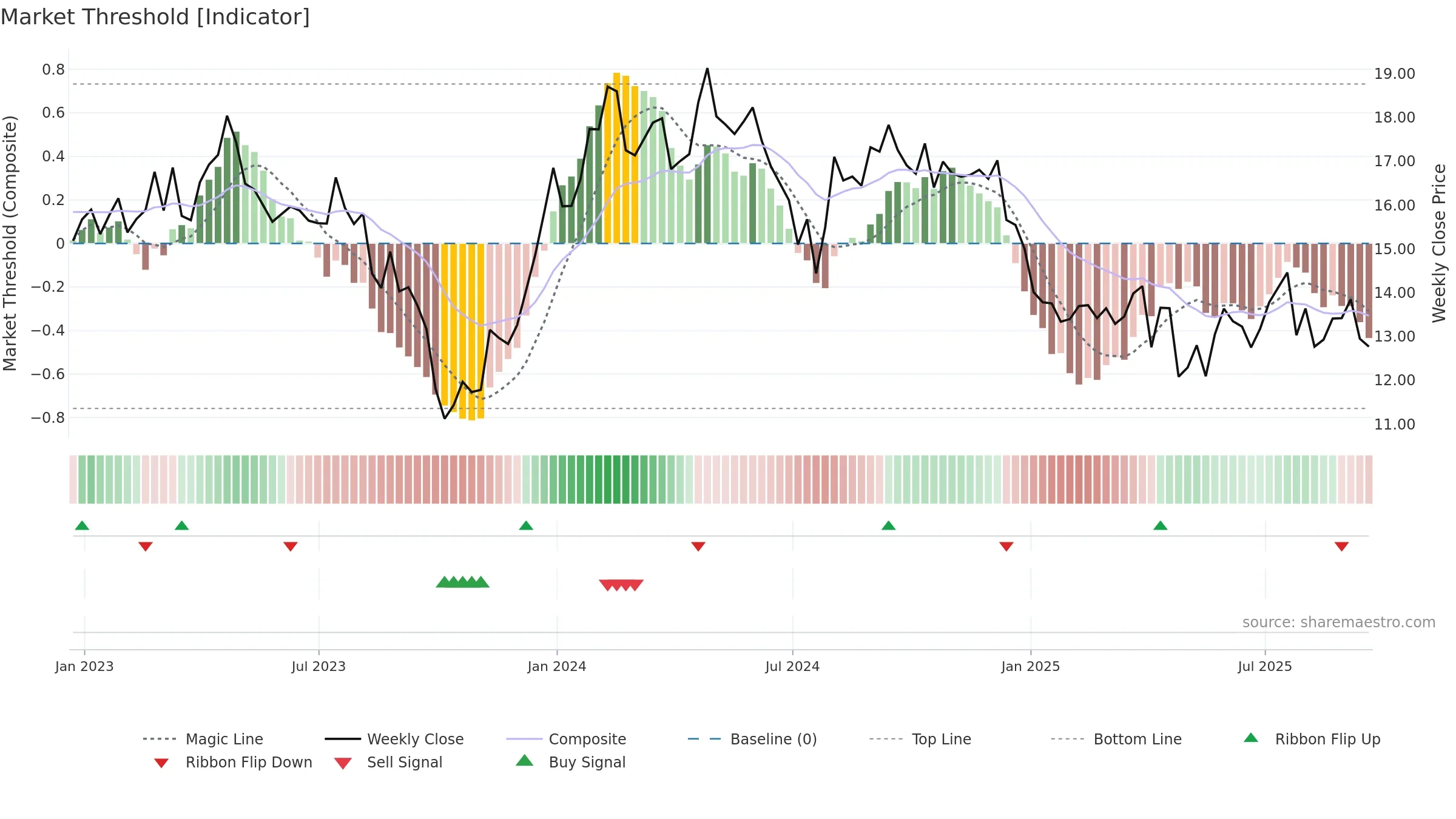Click the green flip-up triangle near December 2023
Image resolution: width=1456 pixels, height=819 pixels.
(x=526, y=525)
